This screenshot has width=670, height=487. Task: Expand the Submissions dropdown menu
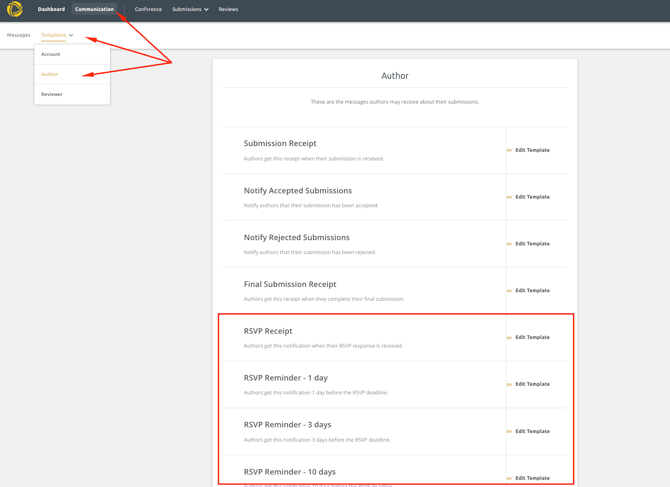[x=190, y=10]
